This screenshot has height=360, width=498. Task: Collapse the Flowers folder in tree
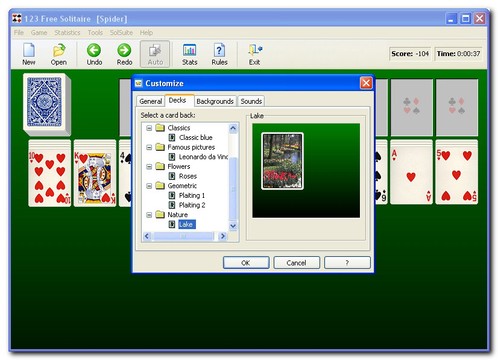coord(149,166)
